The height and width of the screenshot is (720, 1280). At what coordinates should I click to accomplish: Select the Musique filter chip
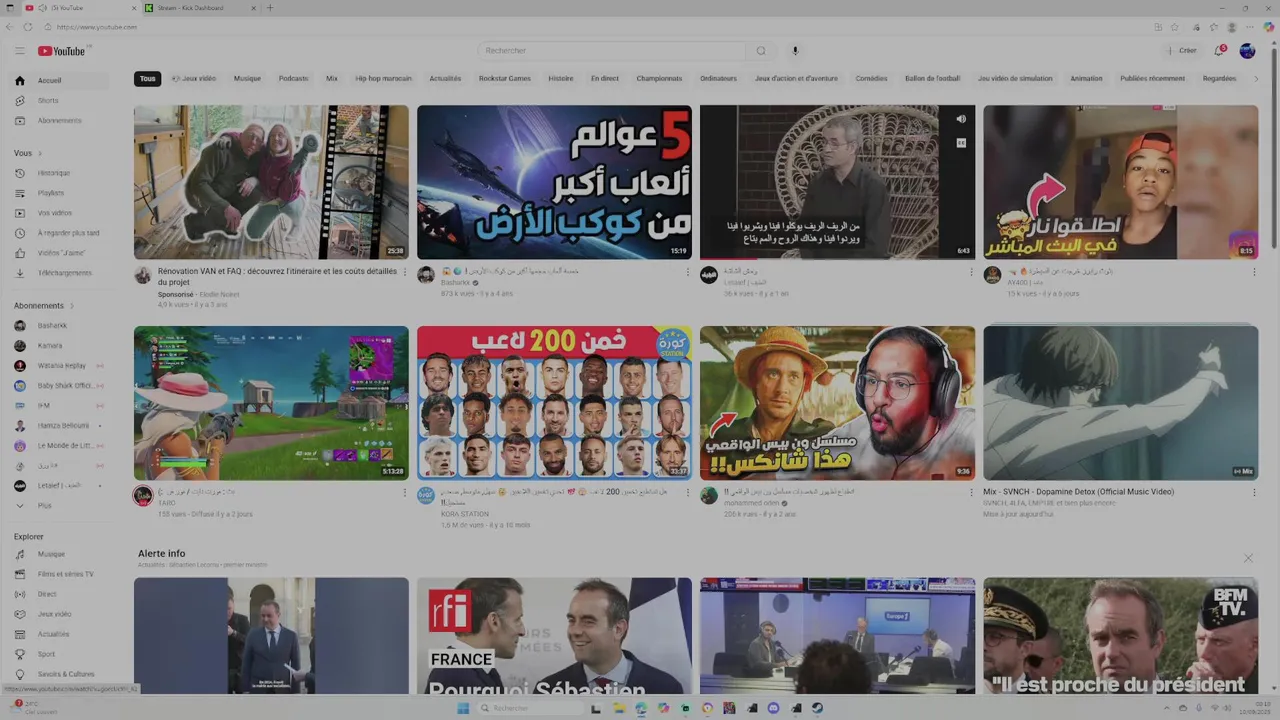247,78
